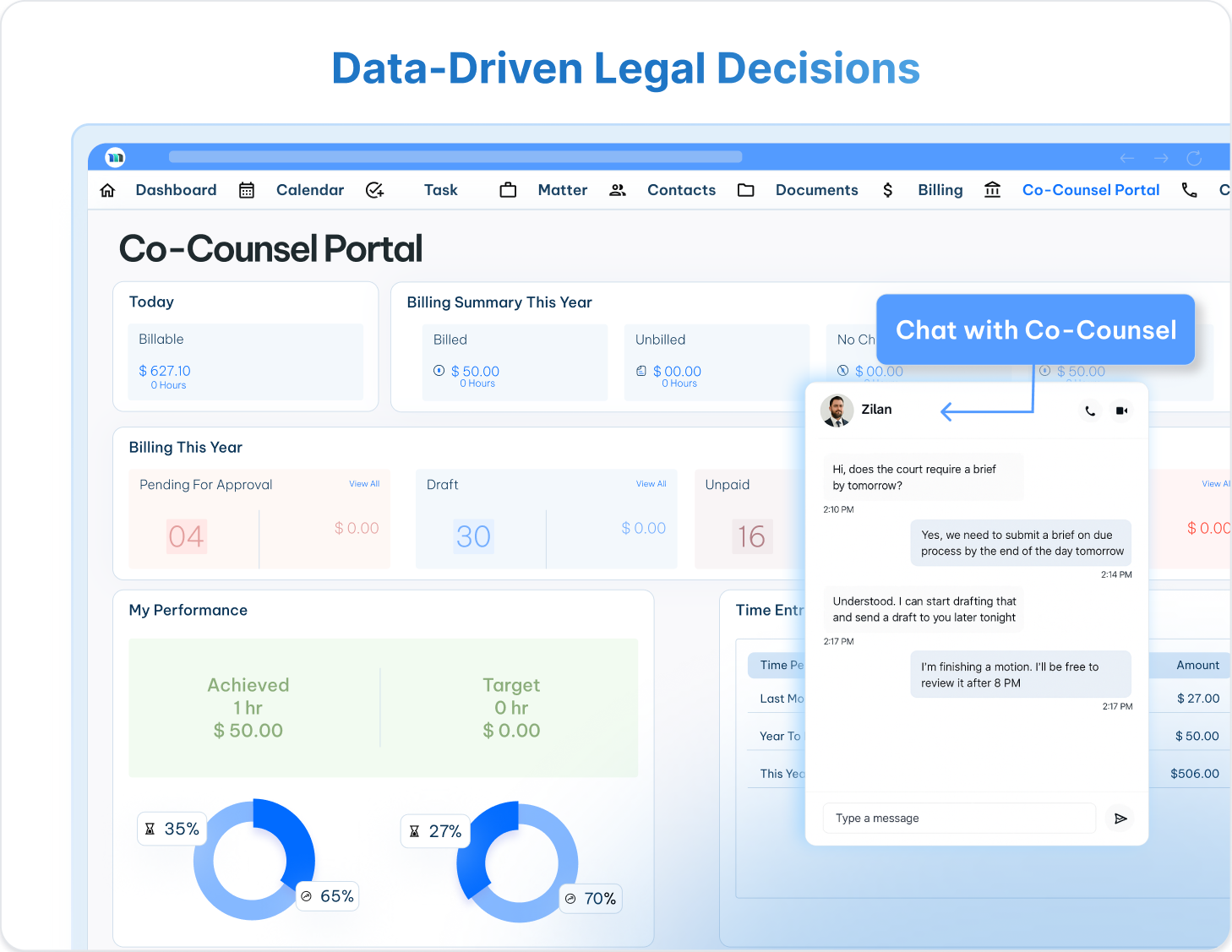Click the 27% hourglass icon

tap(414, 831)
